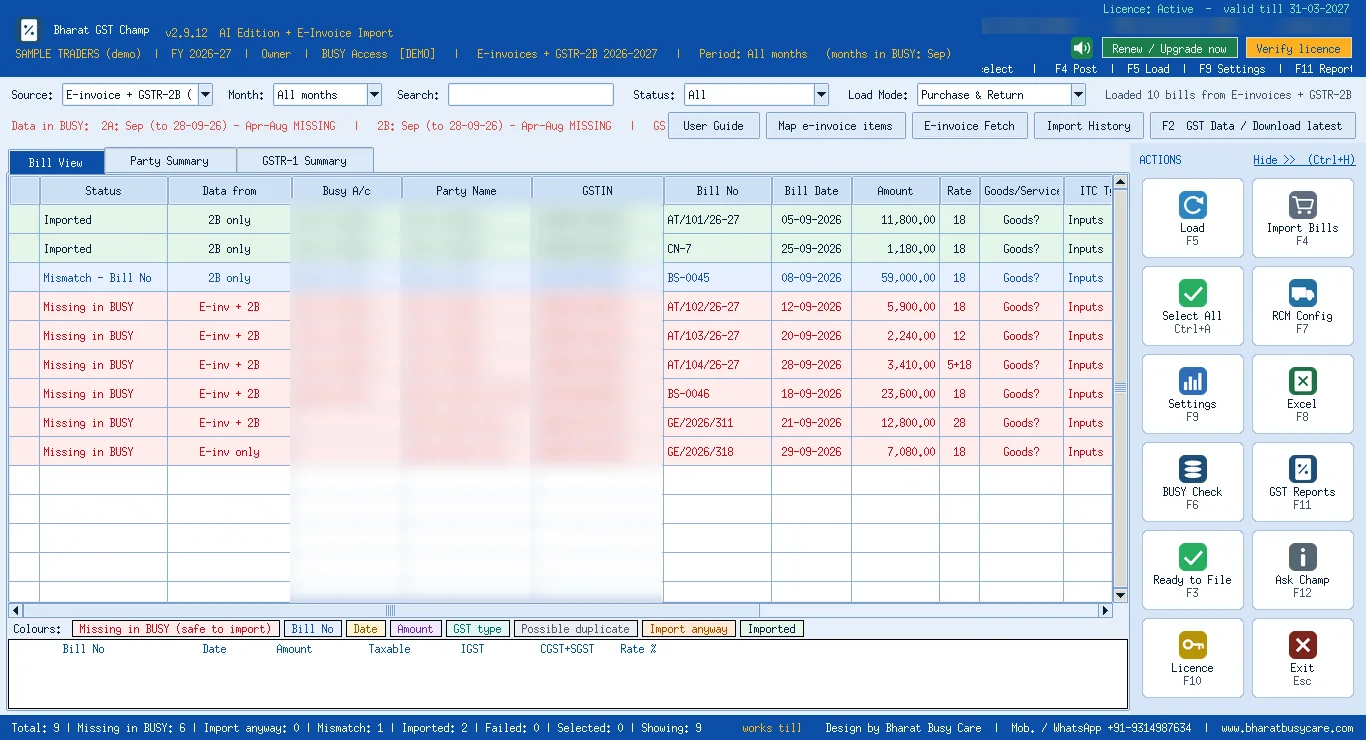This screenshot has width=1366, height=740.
Task: Click the Amount column header
Action: pos(895,191)
